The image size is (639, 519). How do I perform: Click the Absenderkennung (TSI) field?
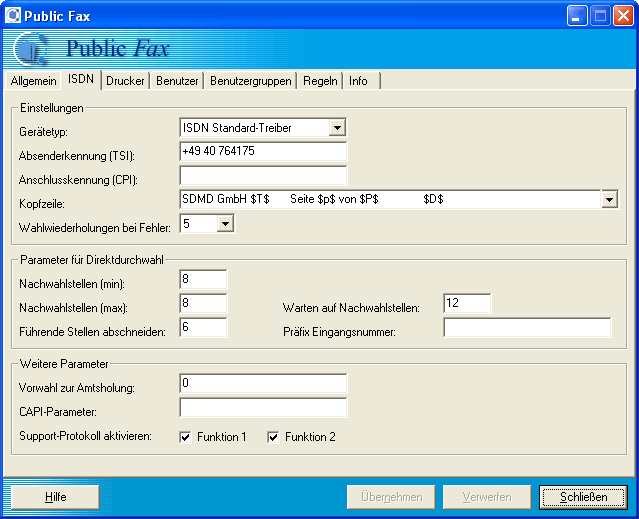pyautogui.click(x=263, y=152)
